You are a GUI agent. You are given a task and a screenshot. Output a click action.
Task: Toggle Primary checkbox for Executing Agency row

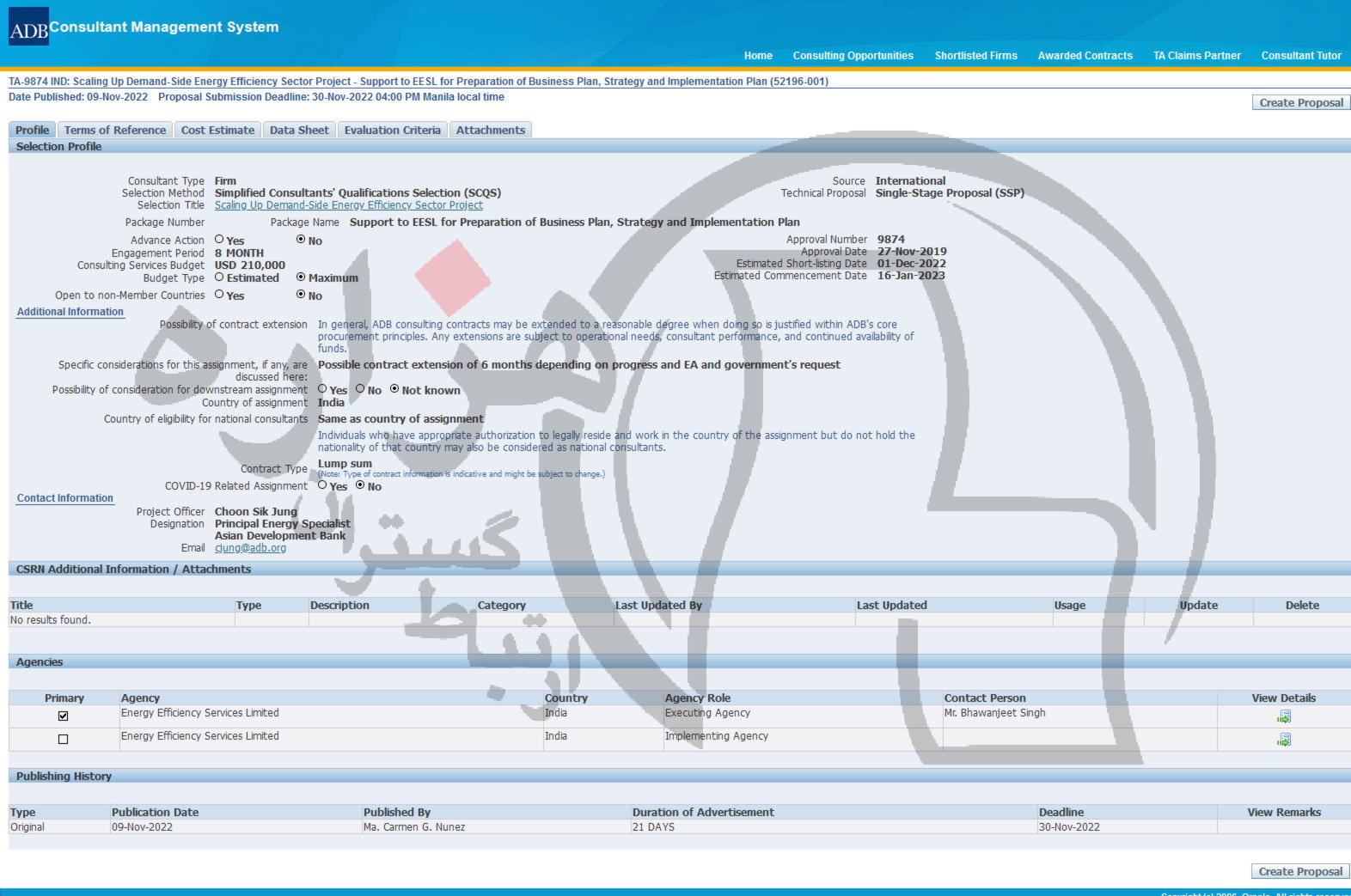(x=63, y=716)
